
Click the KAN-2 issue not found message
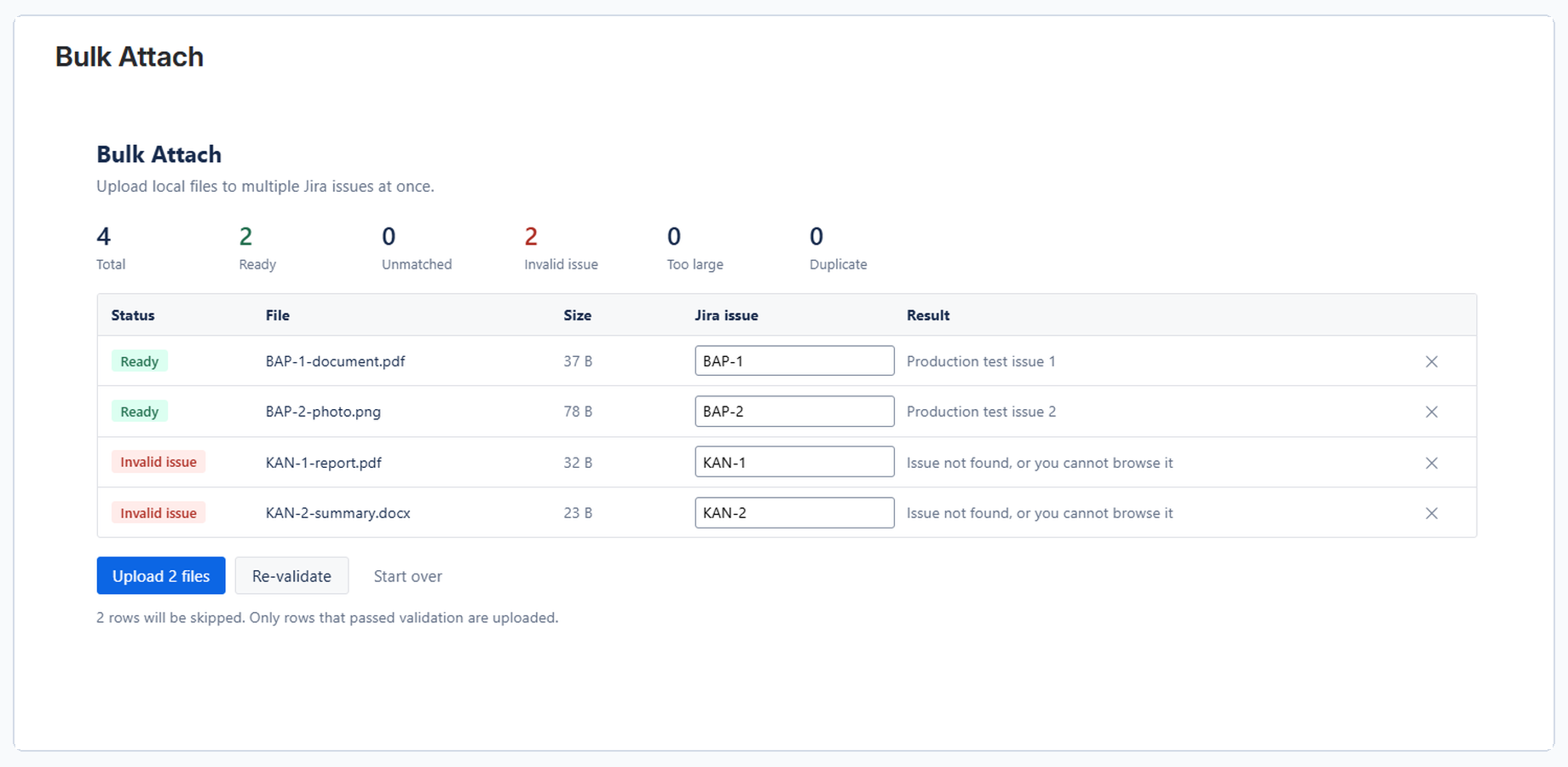click(x=1040, y=513)
